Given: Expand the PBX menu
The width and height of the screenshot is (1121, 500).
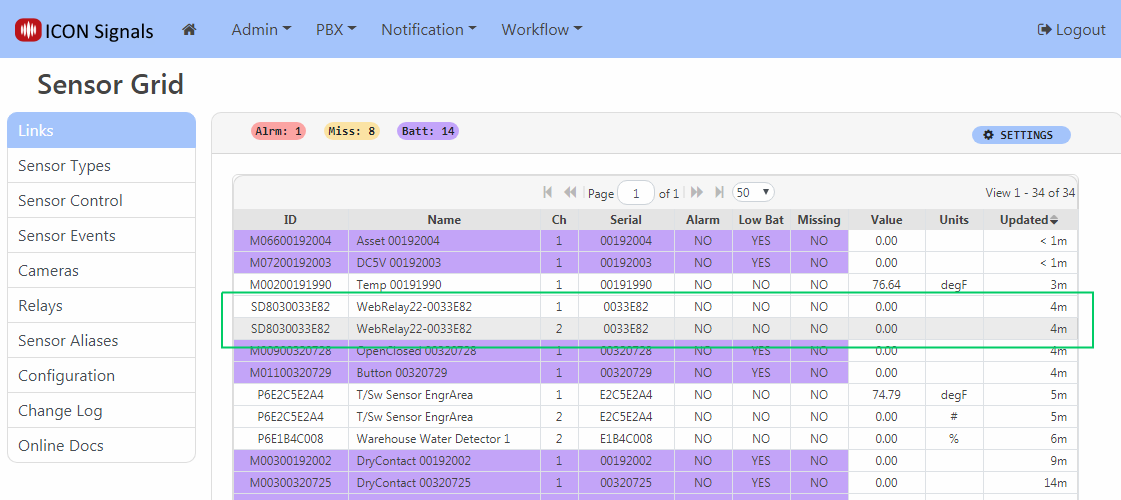Looking at the screenshot, I should click(336, 30).
